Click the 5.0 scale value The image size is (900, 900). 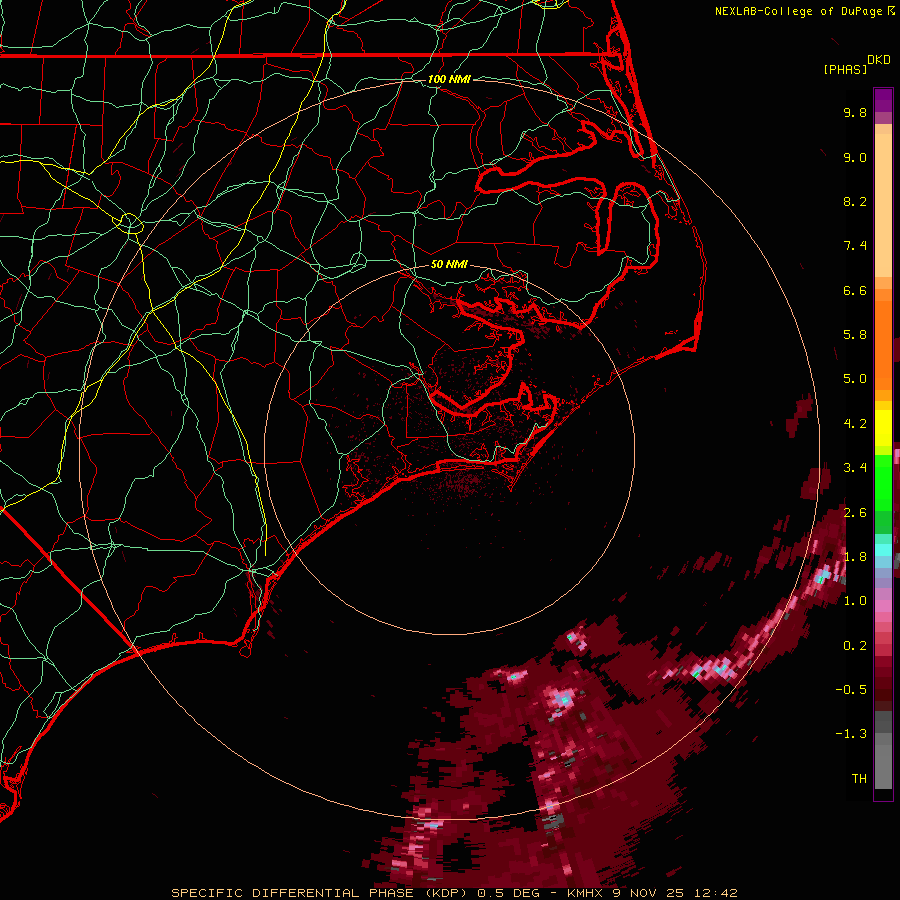pos(855,379)
